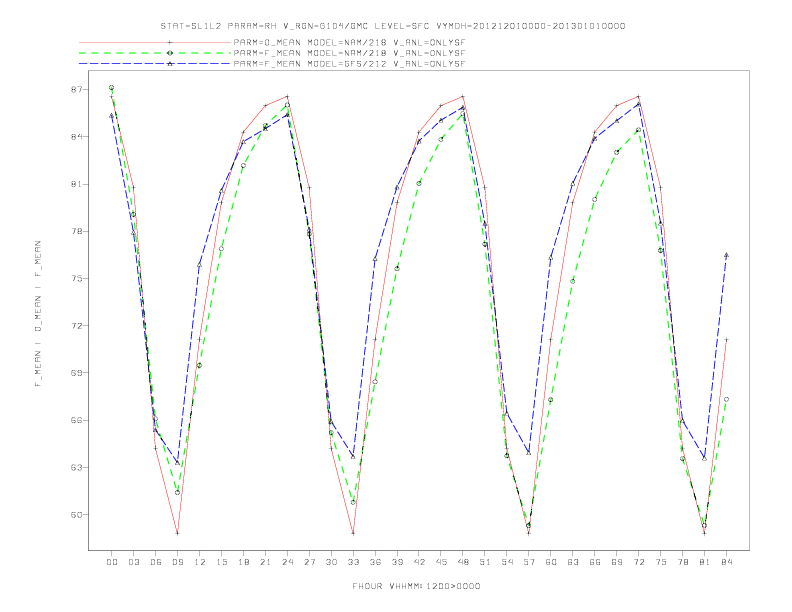Click x-axis forecast hour tick 45
Image resolution: width=792 pixels, height=612 pixels.
pos(441,562)
